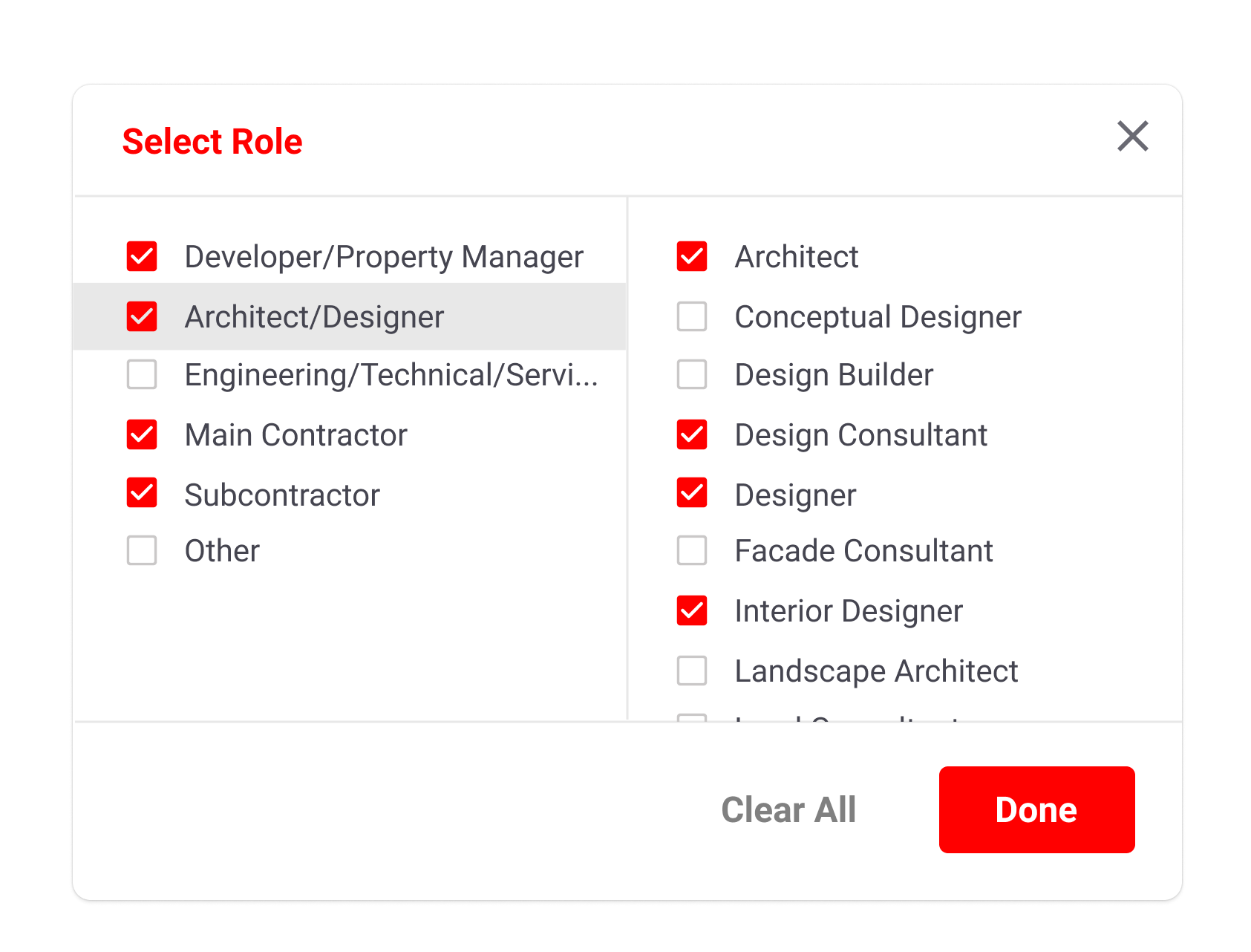Tick the Conceptual Designer checkbox
Viewport: 1251px width, 952px height.
point(692,316)
